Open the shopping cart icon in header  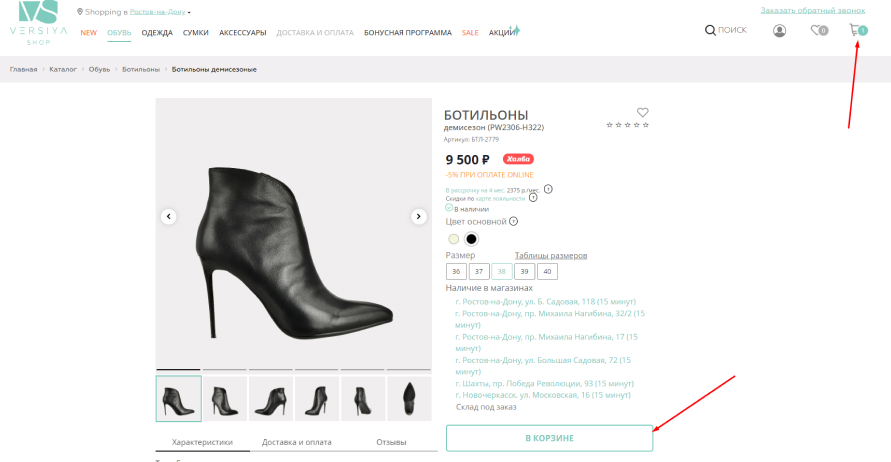pos(856,30)
